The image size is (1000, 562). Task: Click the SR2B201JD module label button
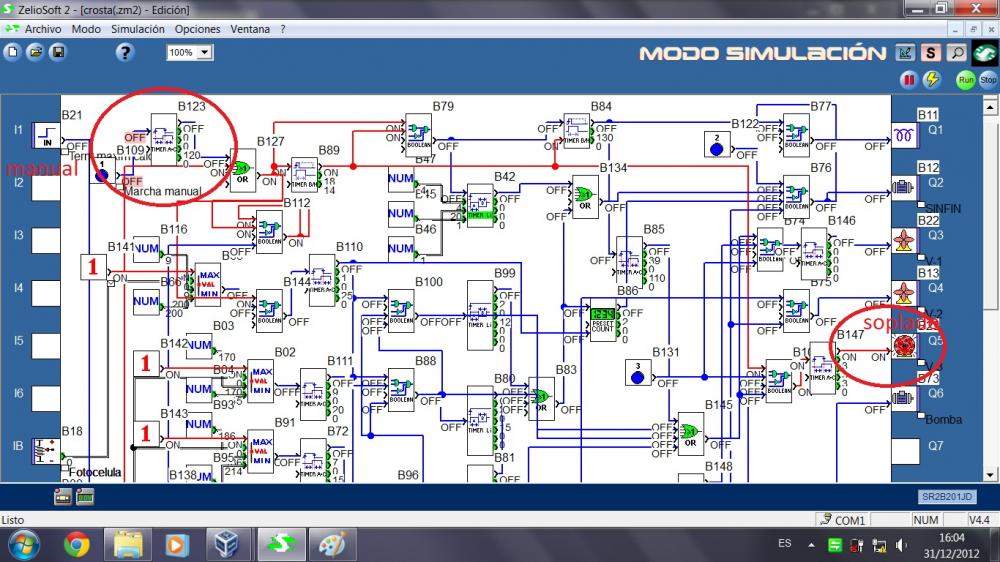947,496
